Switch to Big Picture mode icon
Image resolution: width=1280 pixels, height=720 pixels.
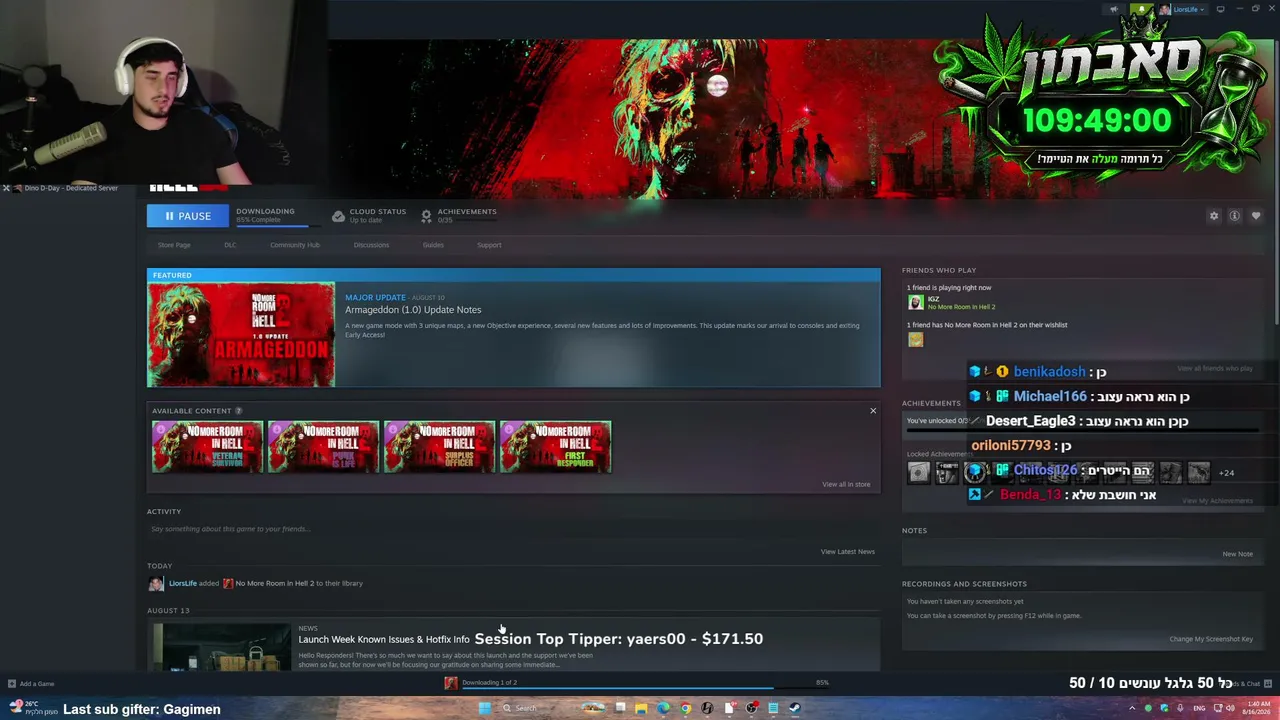(1222, 9)
